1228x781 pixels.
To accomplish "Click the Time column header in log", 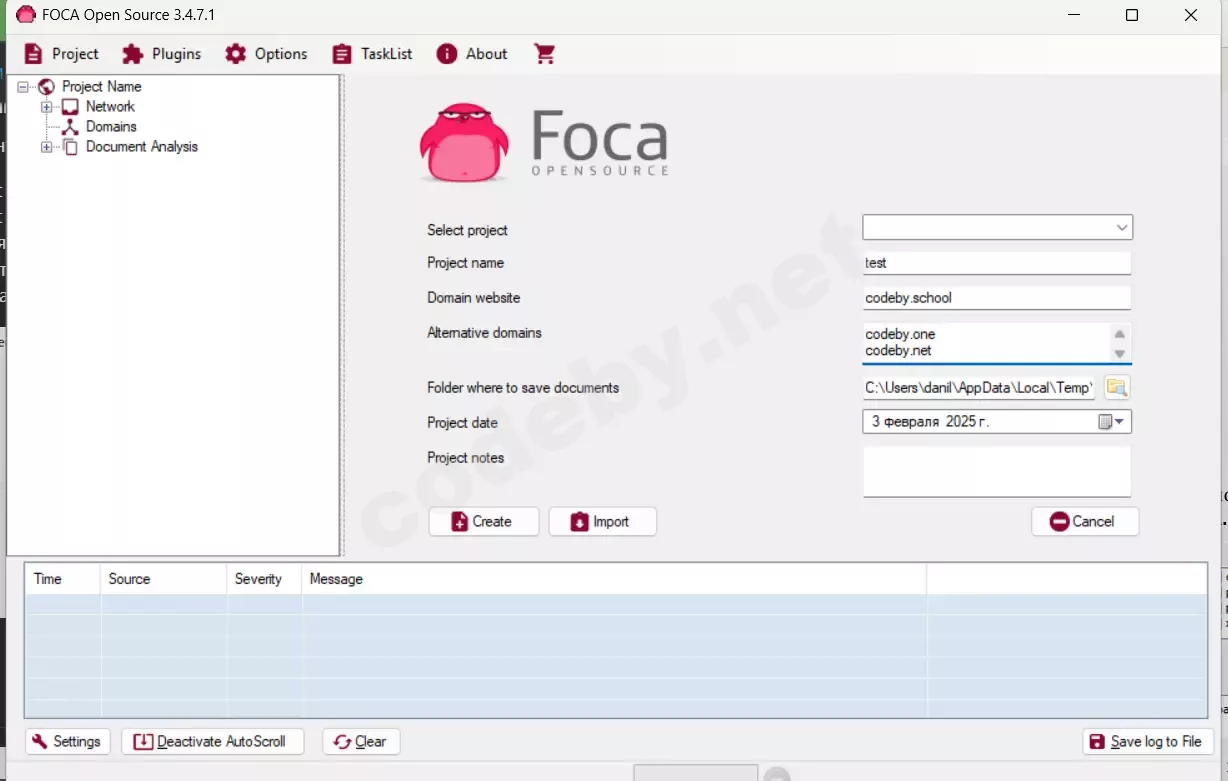I will [x=63, y=579].
